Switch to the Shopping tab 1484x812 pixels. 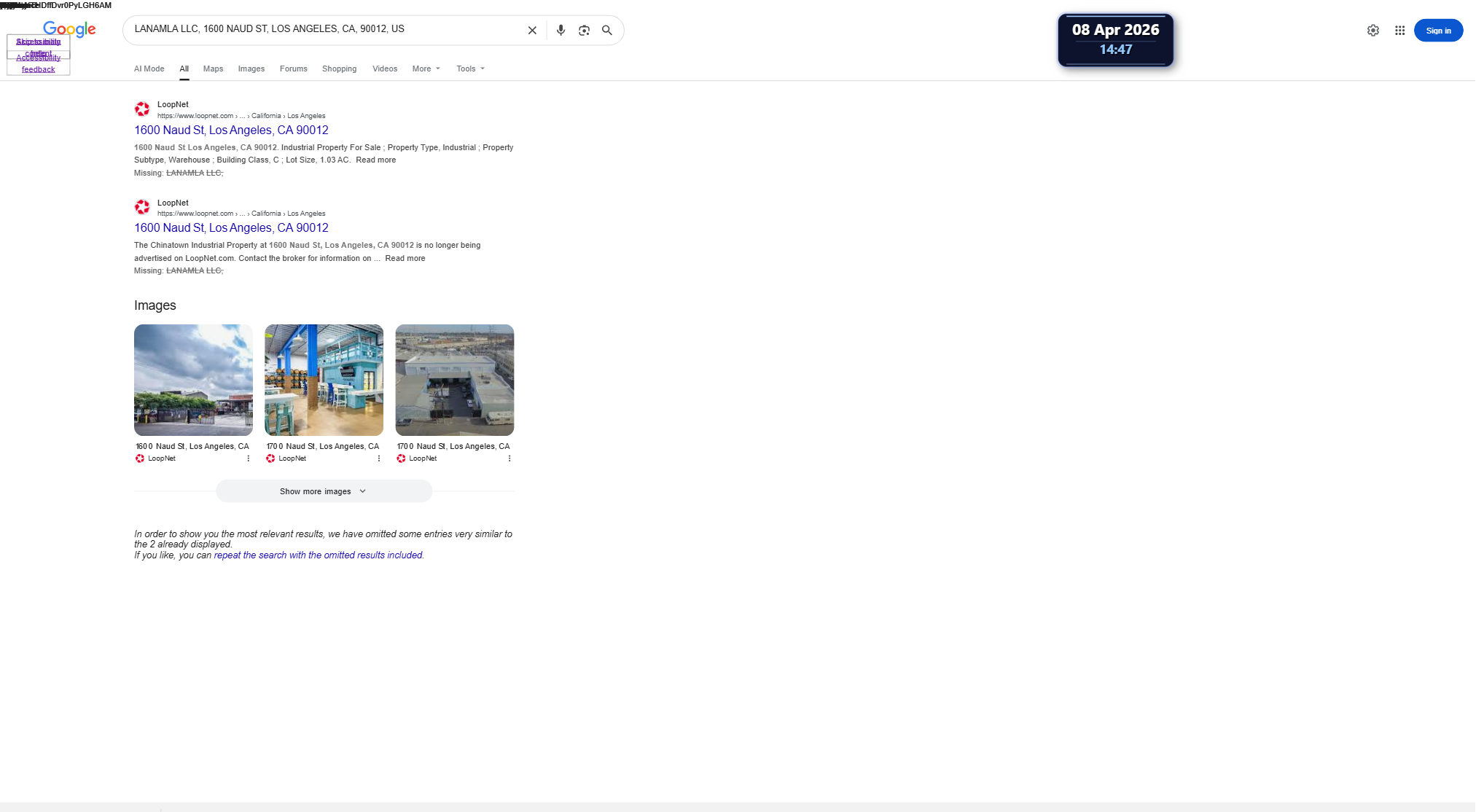pyautogui.click(x=339, y=69)
